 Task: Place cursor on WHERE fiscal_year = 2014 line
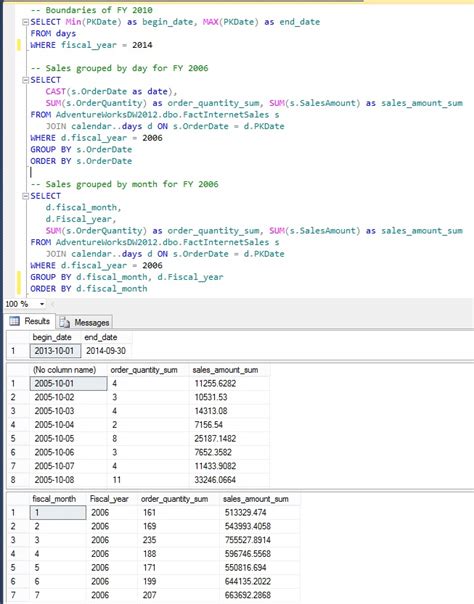point(91,45)
